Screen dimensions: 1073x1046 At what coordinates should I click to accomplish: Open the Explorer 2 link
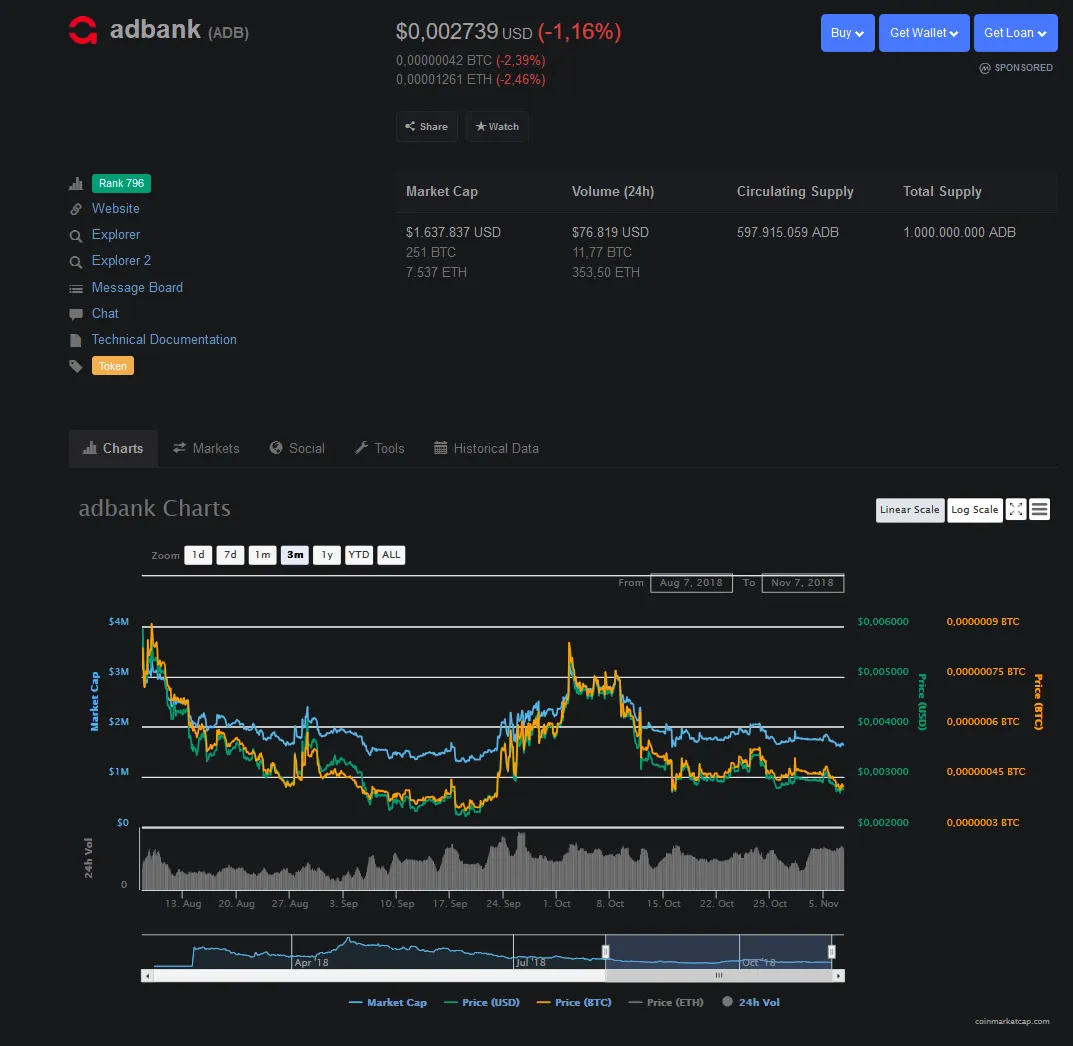point(121,261)
